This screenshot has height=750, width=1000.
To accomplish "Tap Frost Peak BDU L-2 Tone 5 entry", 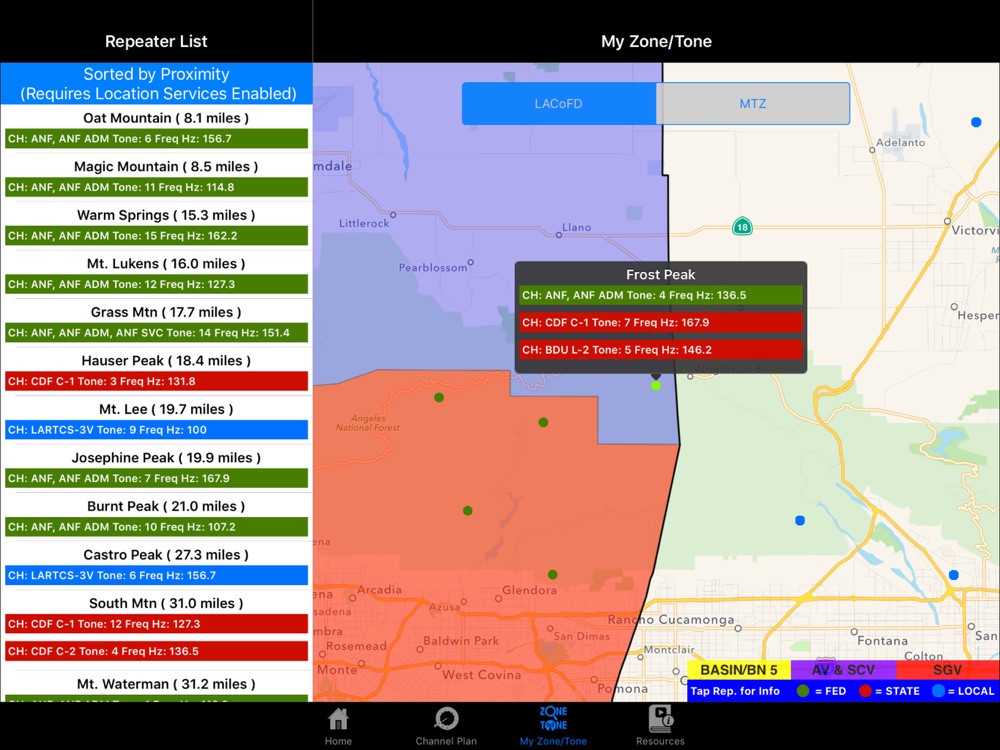I will (661, 350).
